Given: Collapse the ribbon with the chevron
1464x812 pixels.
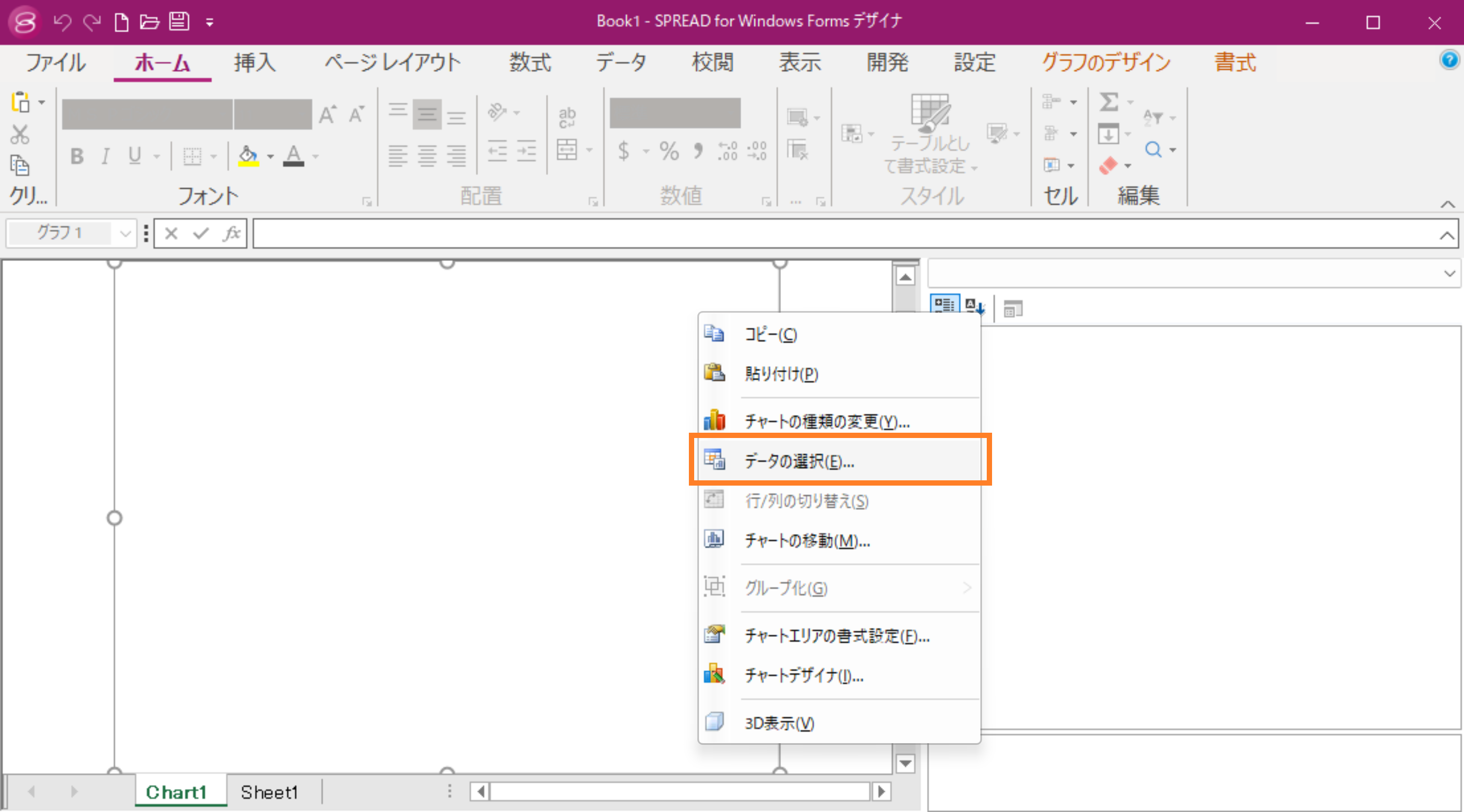Looking at the screenshot, I should coord(1448,204).
